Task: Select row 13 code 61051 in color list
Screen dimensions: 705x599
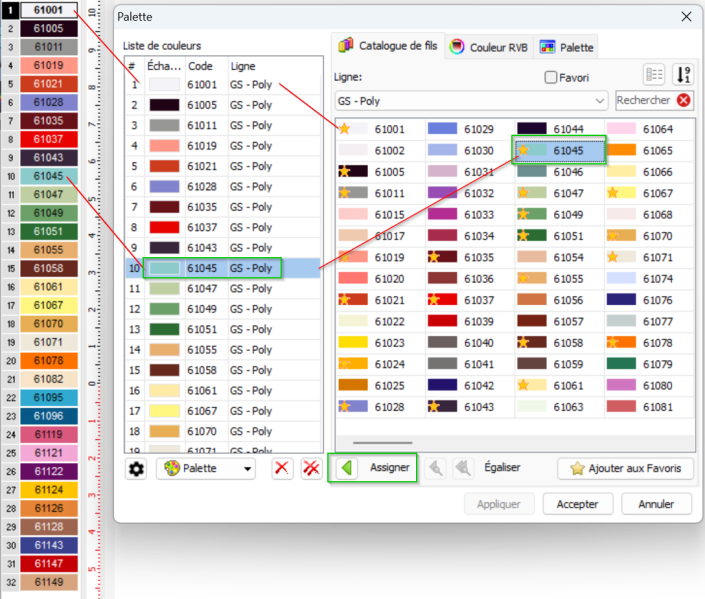Action: 223,329
